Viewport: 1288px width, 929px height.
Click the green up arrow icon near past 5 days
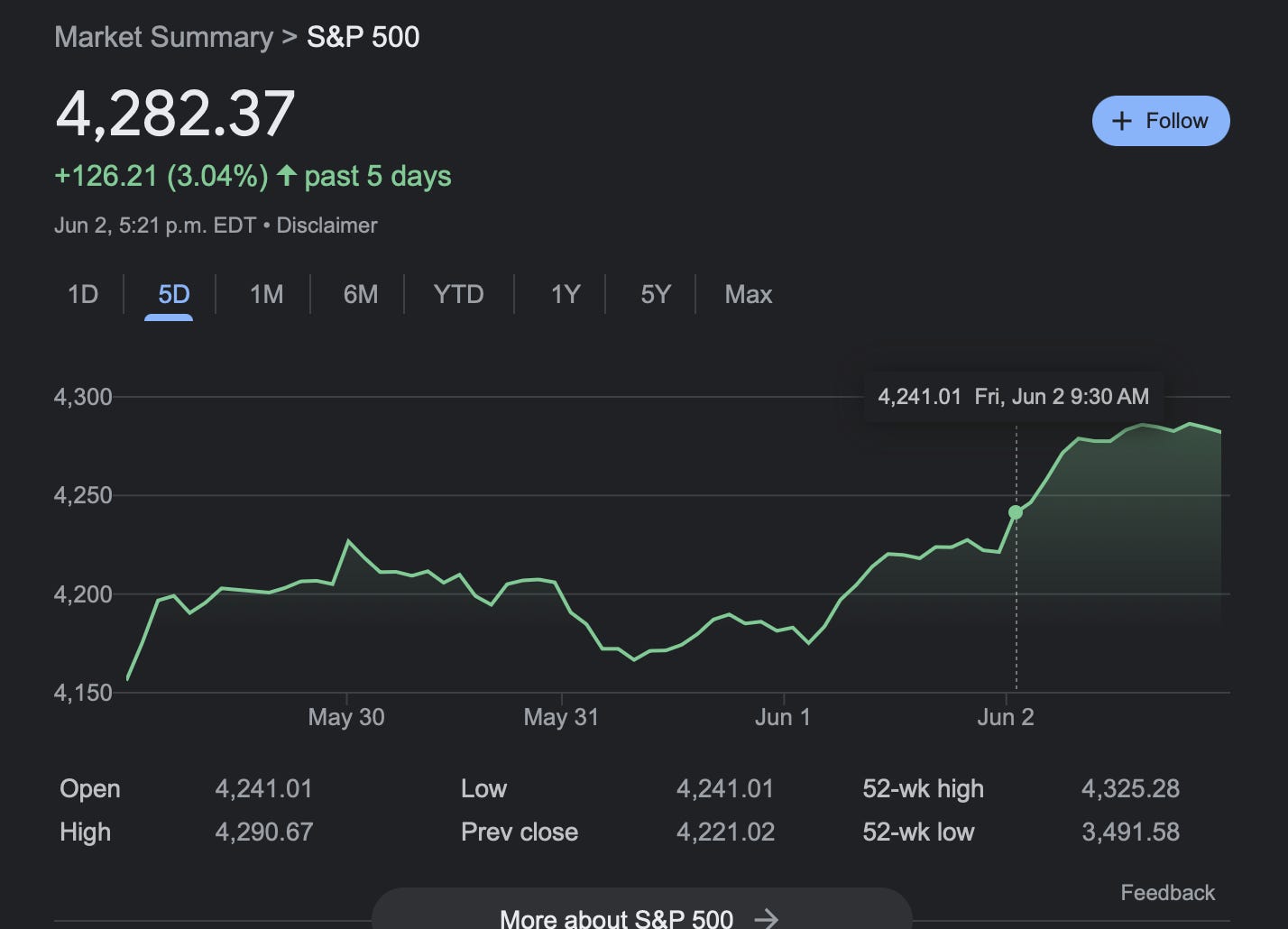coord(287,175)
